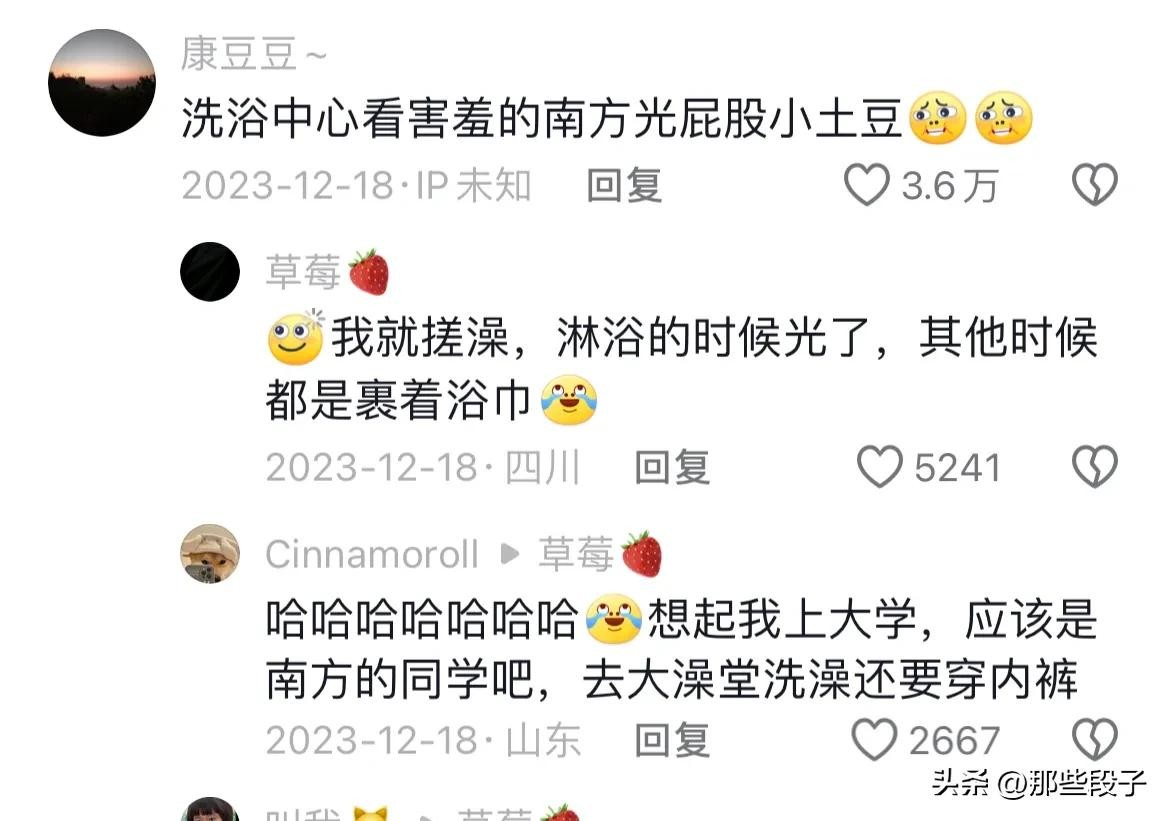The height and width of the screenshot is (821, 1170).
Task: Tap the 2667 like count
Action: [x=954, y=740]
